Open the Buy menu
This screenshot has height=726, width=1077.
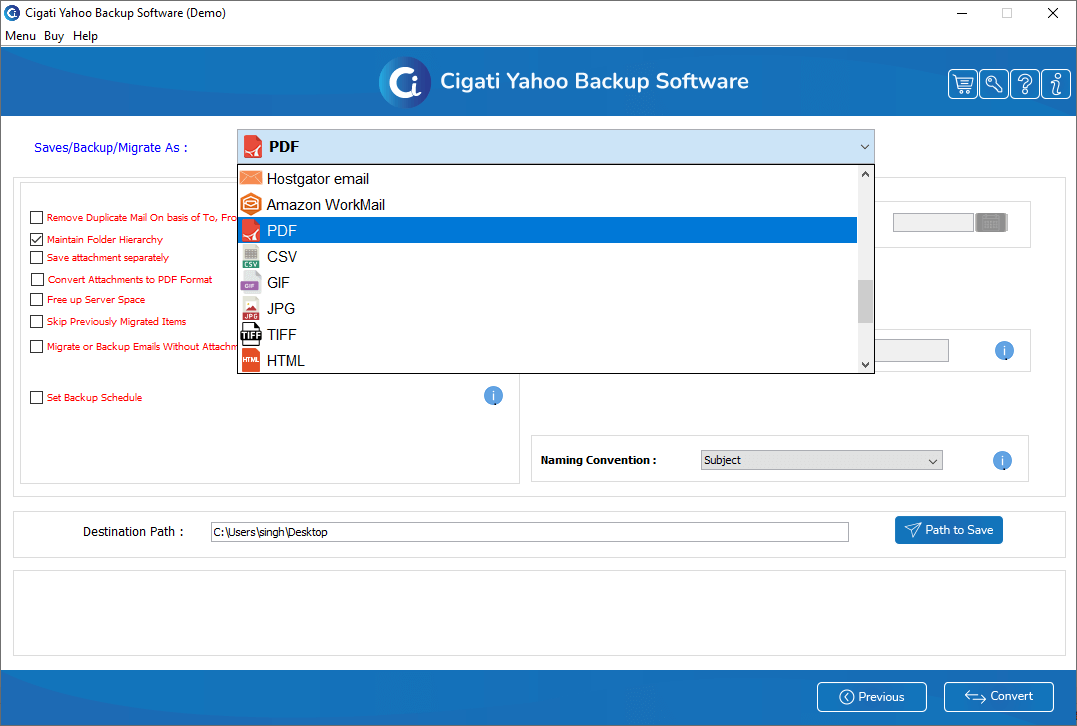[54, 36]
